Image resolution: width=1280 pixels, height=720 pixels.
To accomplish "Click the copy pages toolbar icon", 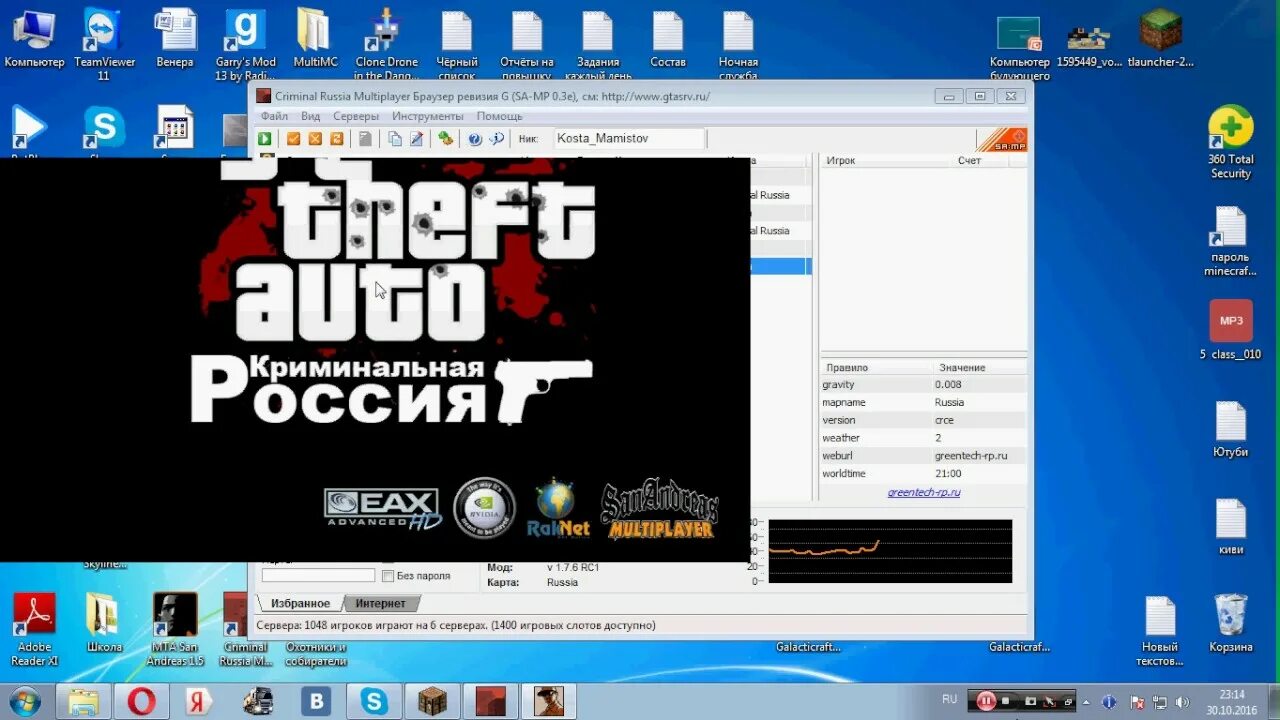I will coord(395,139).
